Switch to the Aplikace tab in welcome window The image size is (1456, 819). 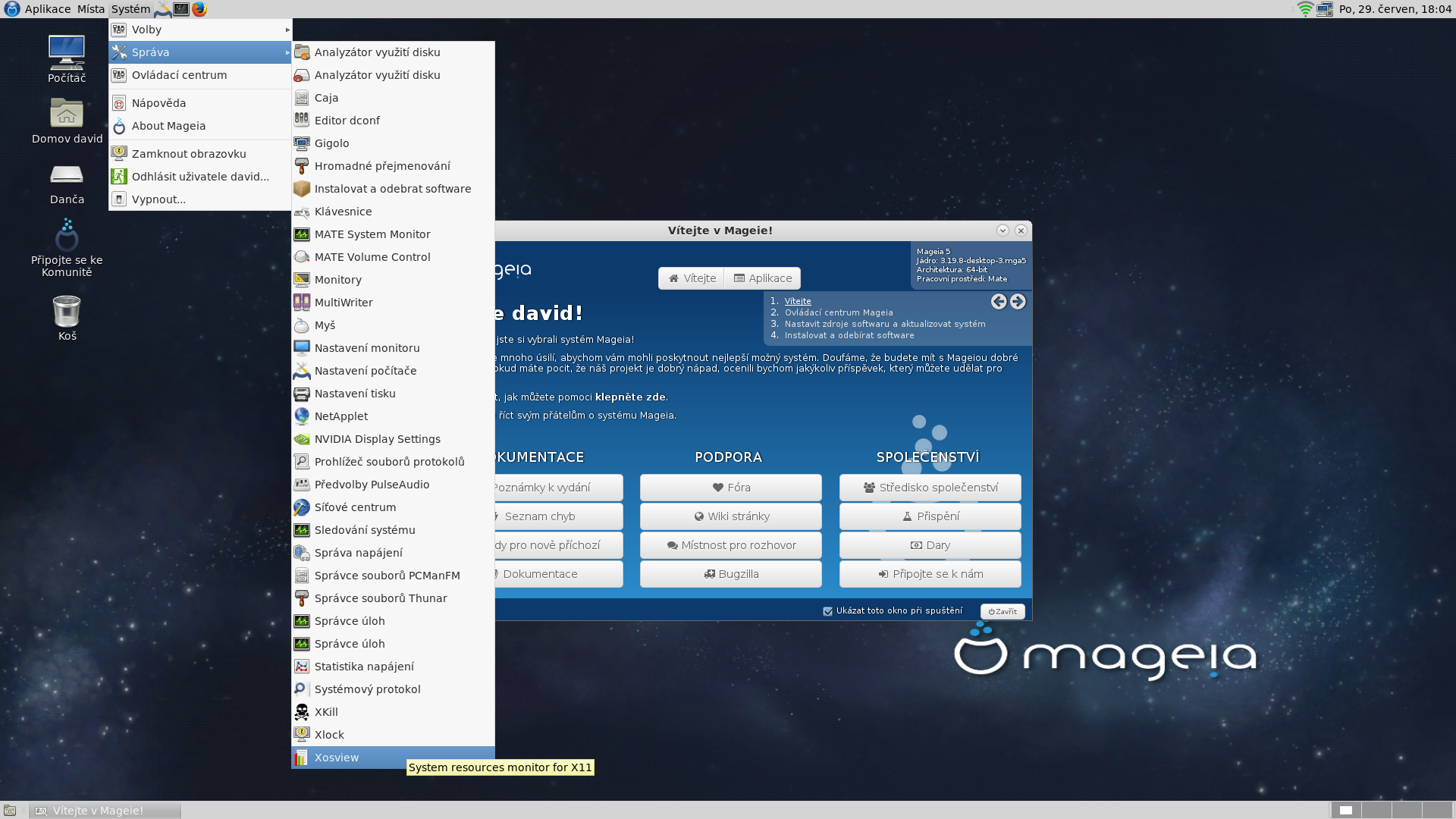762,278
